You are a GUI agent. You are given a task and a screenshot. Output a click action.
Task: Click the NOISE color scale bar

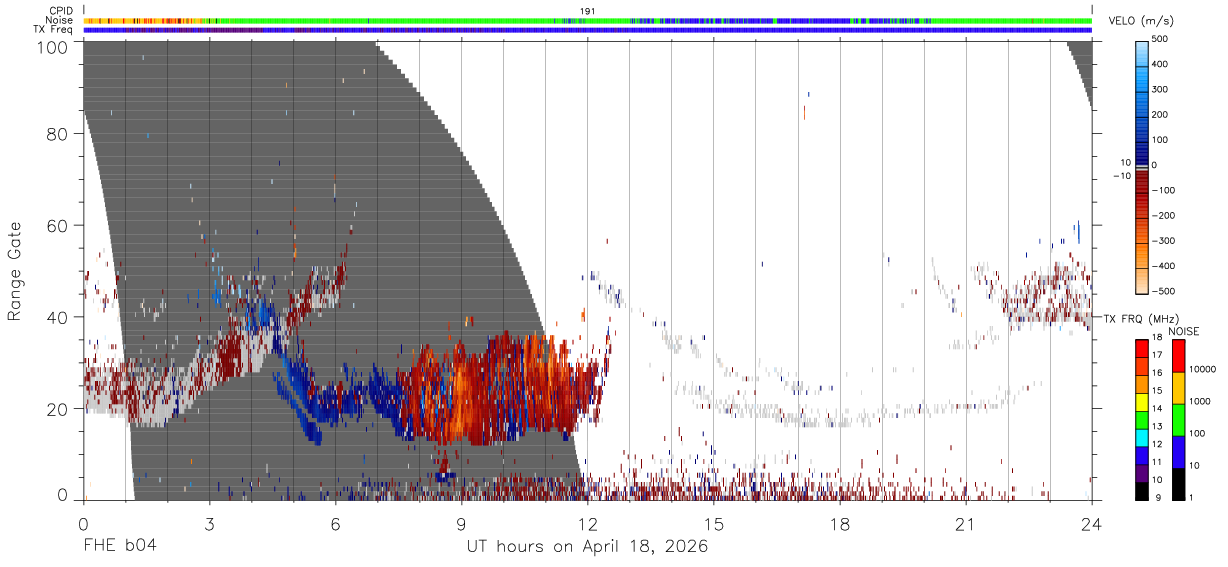pyautogui.click(x=1178, y=419)
